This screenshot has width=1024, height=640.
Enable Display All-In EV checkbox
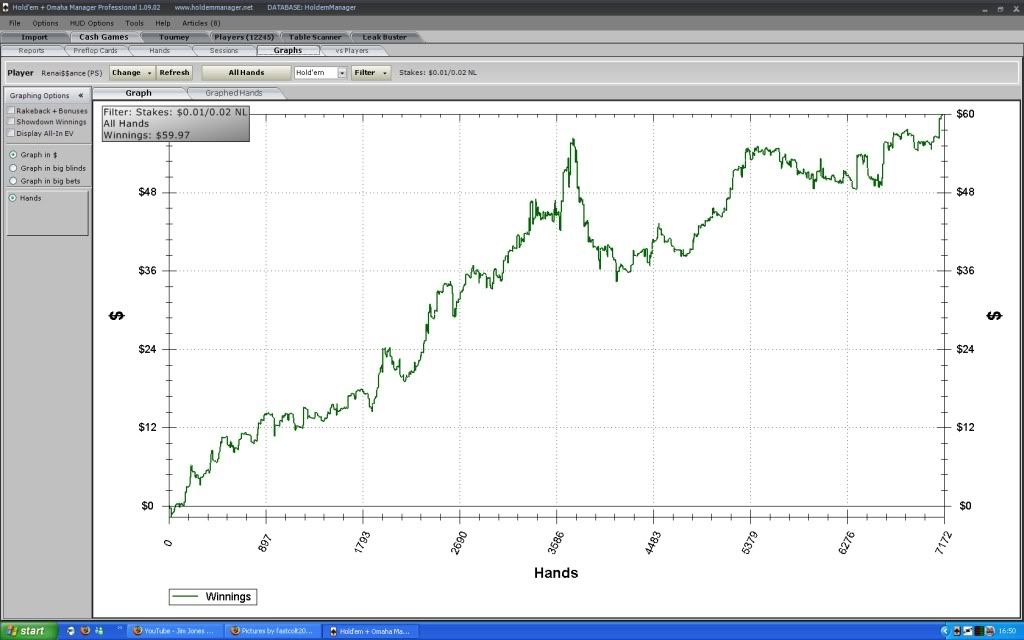tap(11, 133)
